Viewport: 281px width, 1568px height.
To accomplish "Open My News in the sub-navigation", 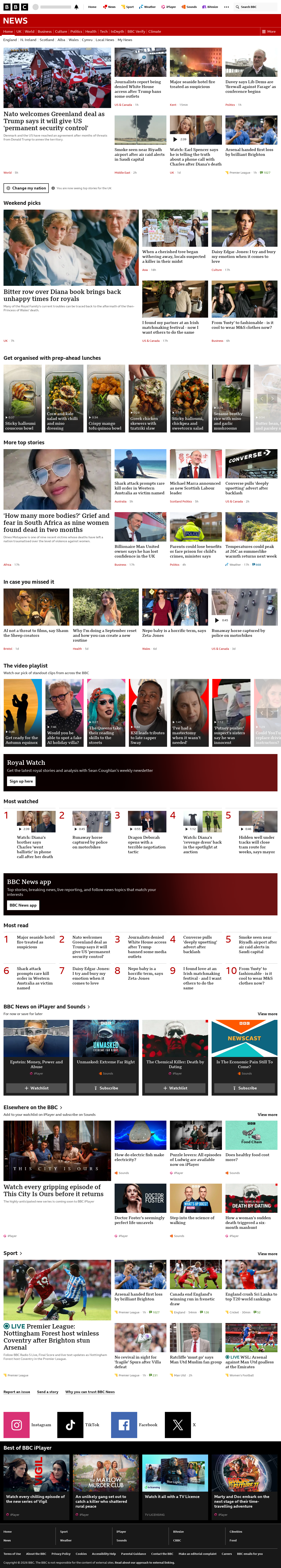I will [125, 40].
